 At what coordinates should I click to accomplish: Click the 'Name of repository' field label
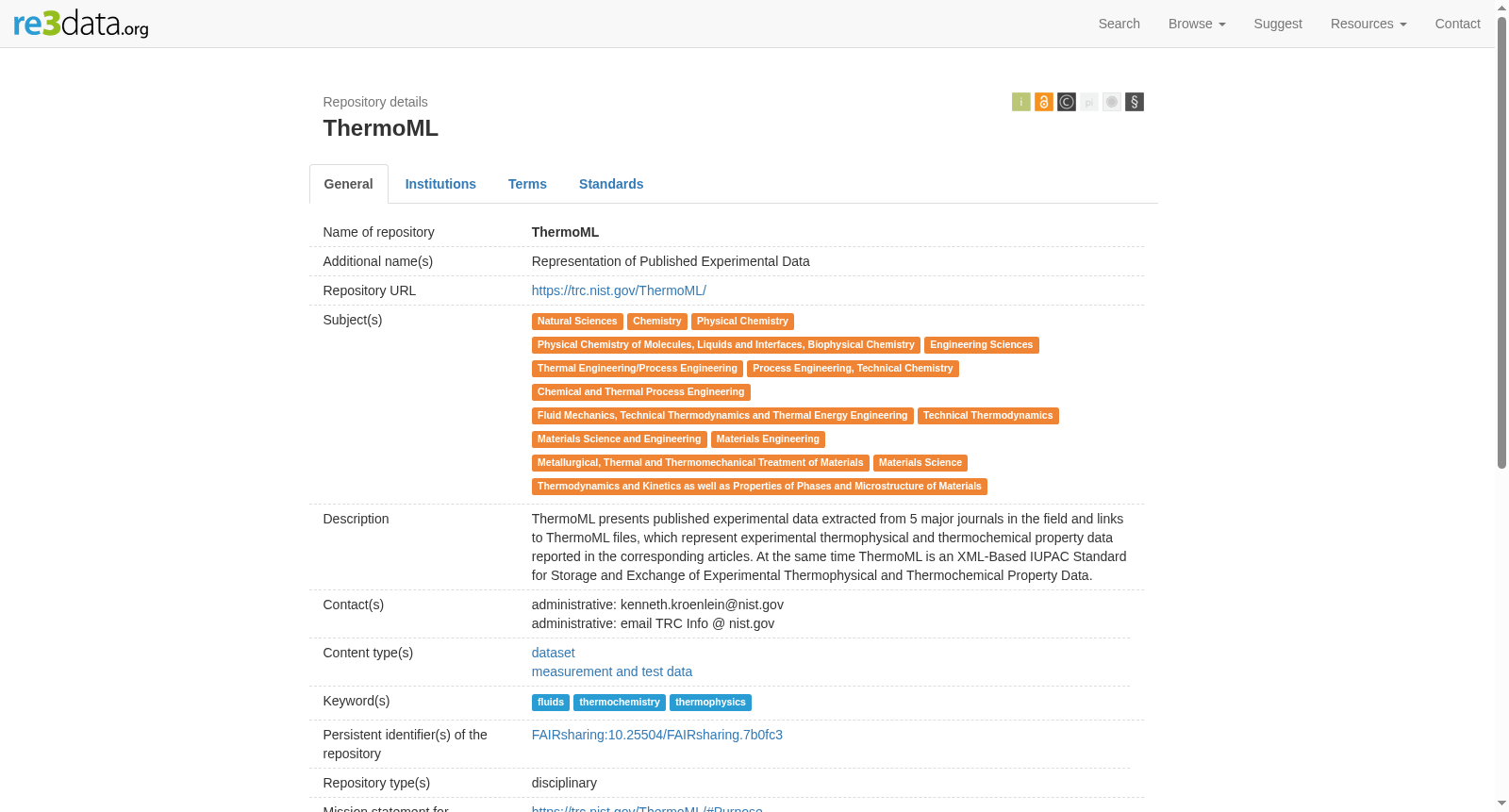tap(379, 232)
